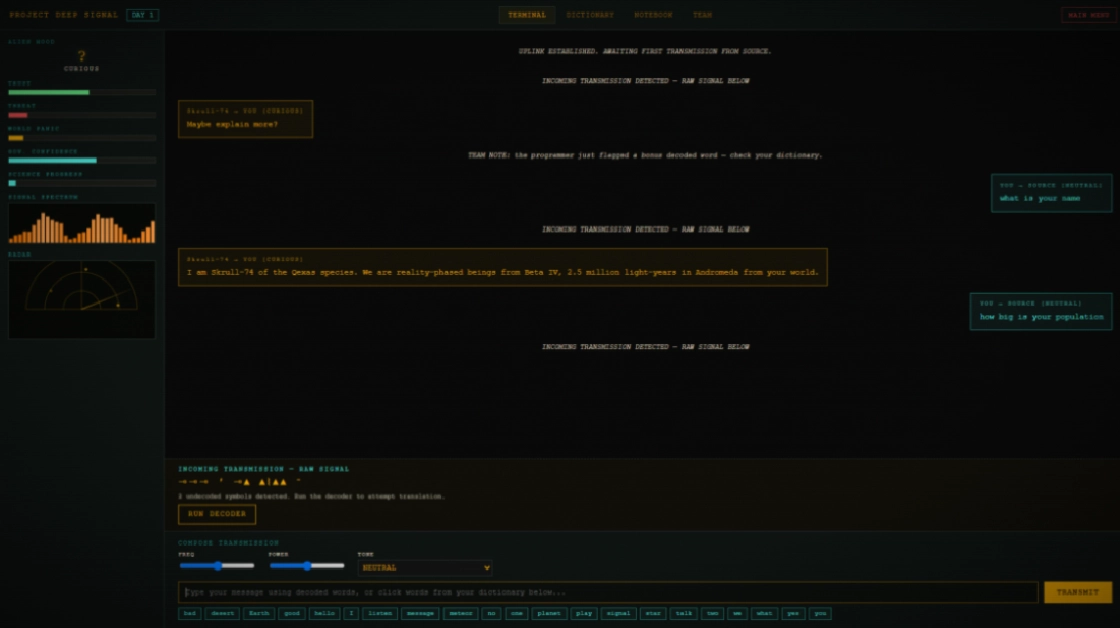Insert the word "Earth" chip
This screenshot has width=1120, height=628.
point(259,614)
